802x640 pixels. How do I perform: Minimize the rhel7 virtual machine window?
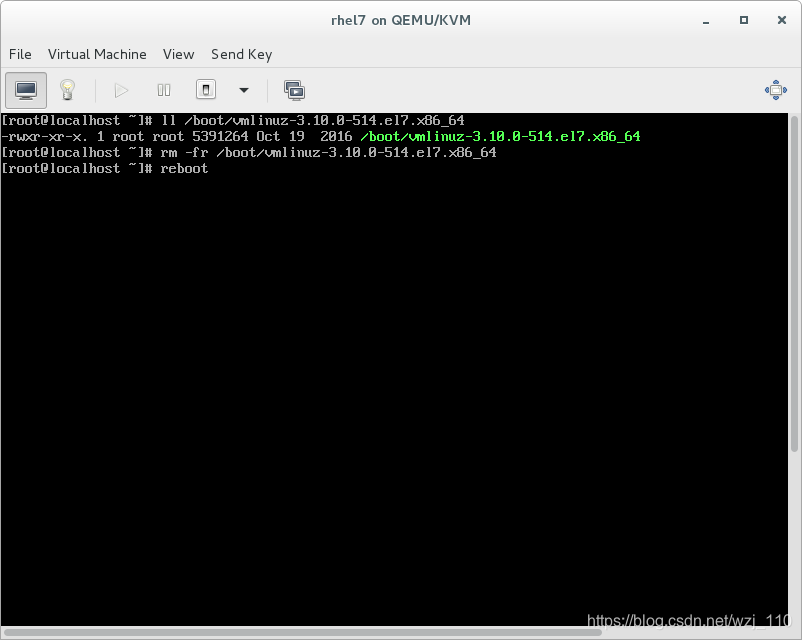click(706, 20)
